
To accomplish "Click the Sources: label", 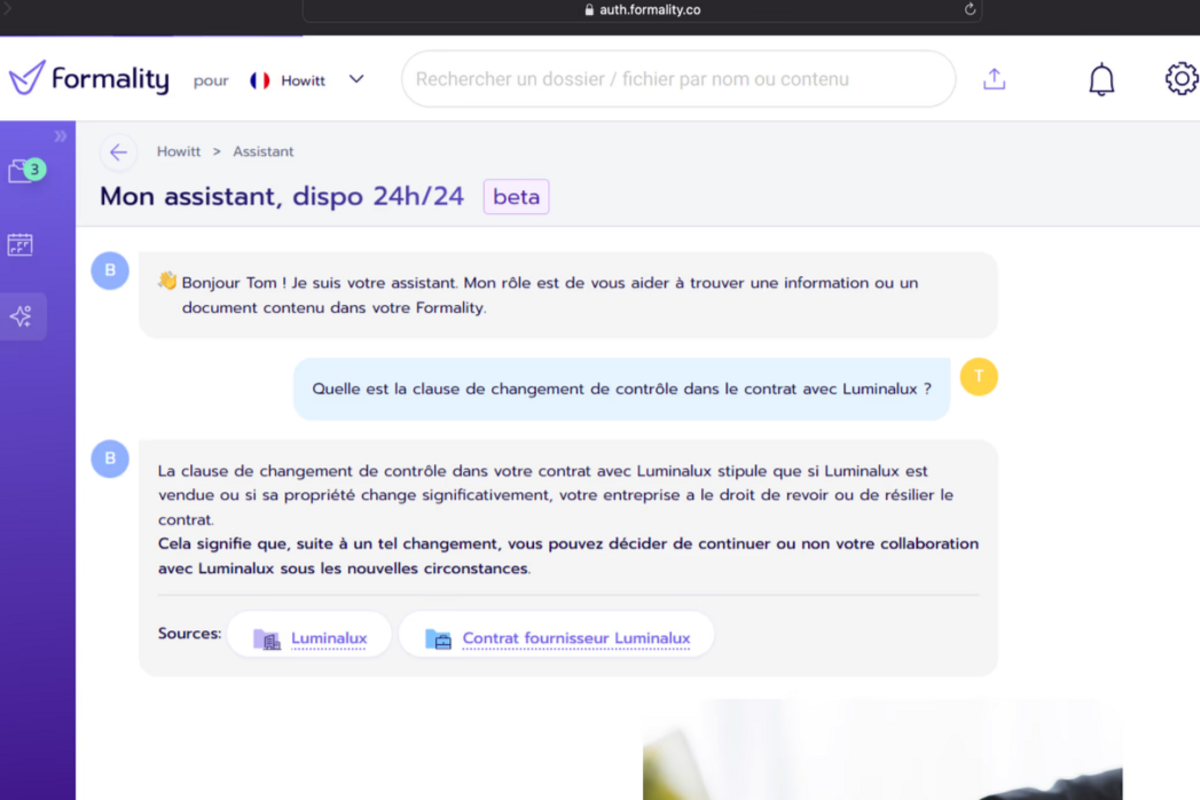I will point(190,634).
